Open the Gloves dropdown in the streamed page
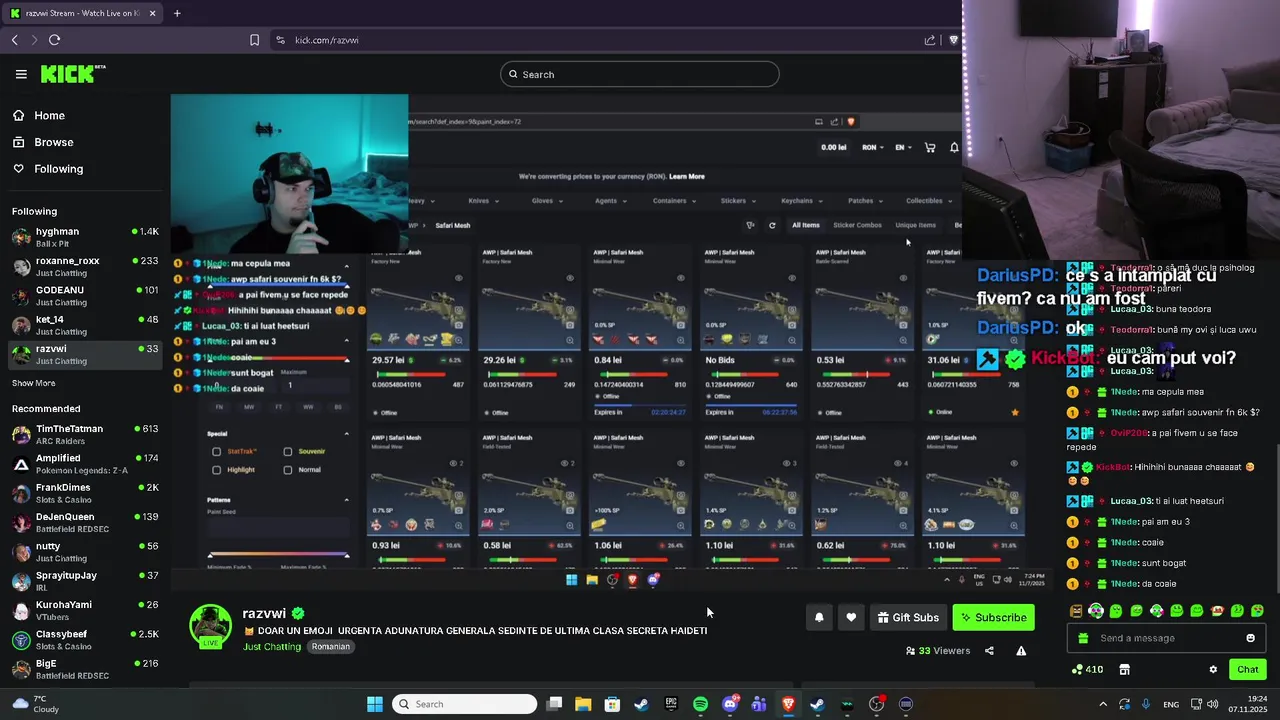The image size is (1280, 720). pos(547,201)
